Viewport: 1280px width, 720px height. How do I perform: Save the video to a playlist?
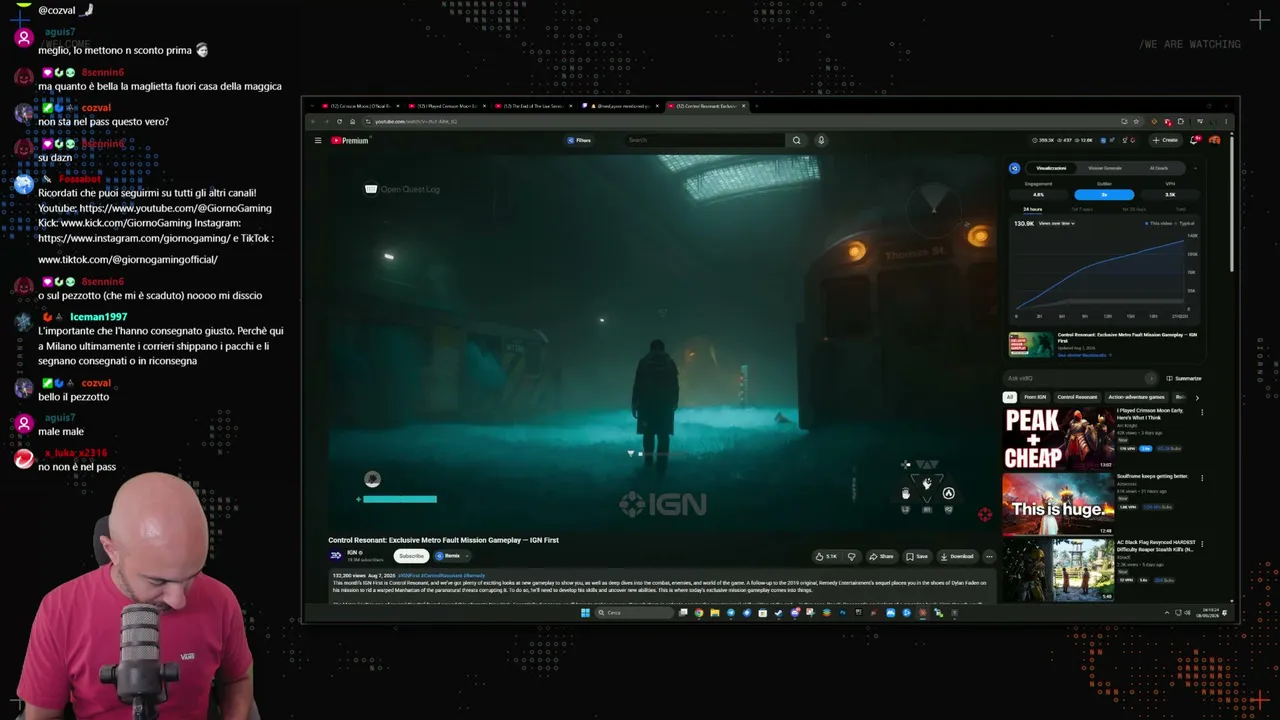click(x=917, y=556)
